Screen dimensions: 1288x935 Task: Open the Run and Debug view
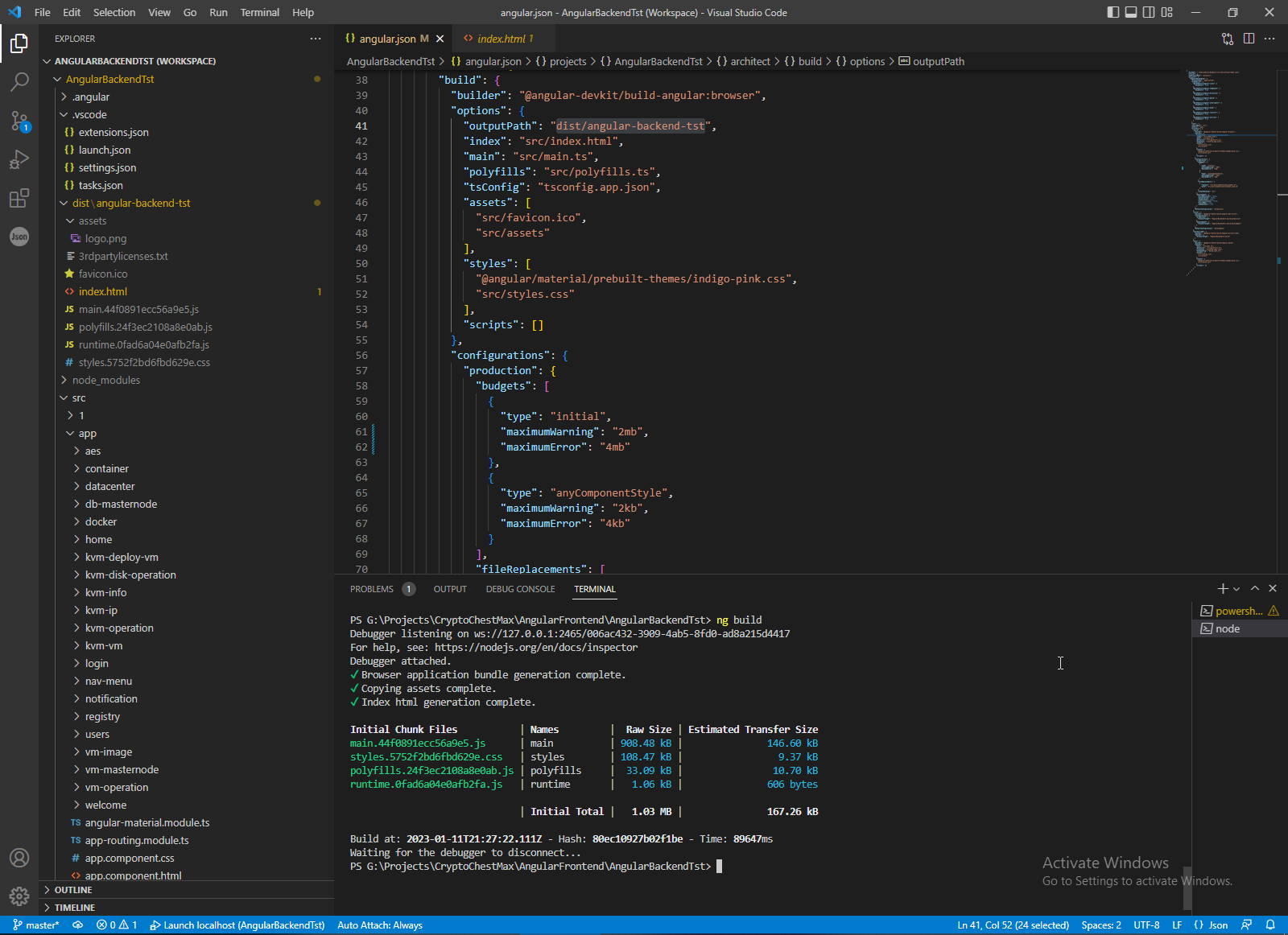click(19, 159)
